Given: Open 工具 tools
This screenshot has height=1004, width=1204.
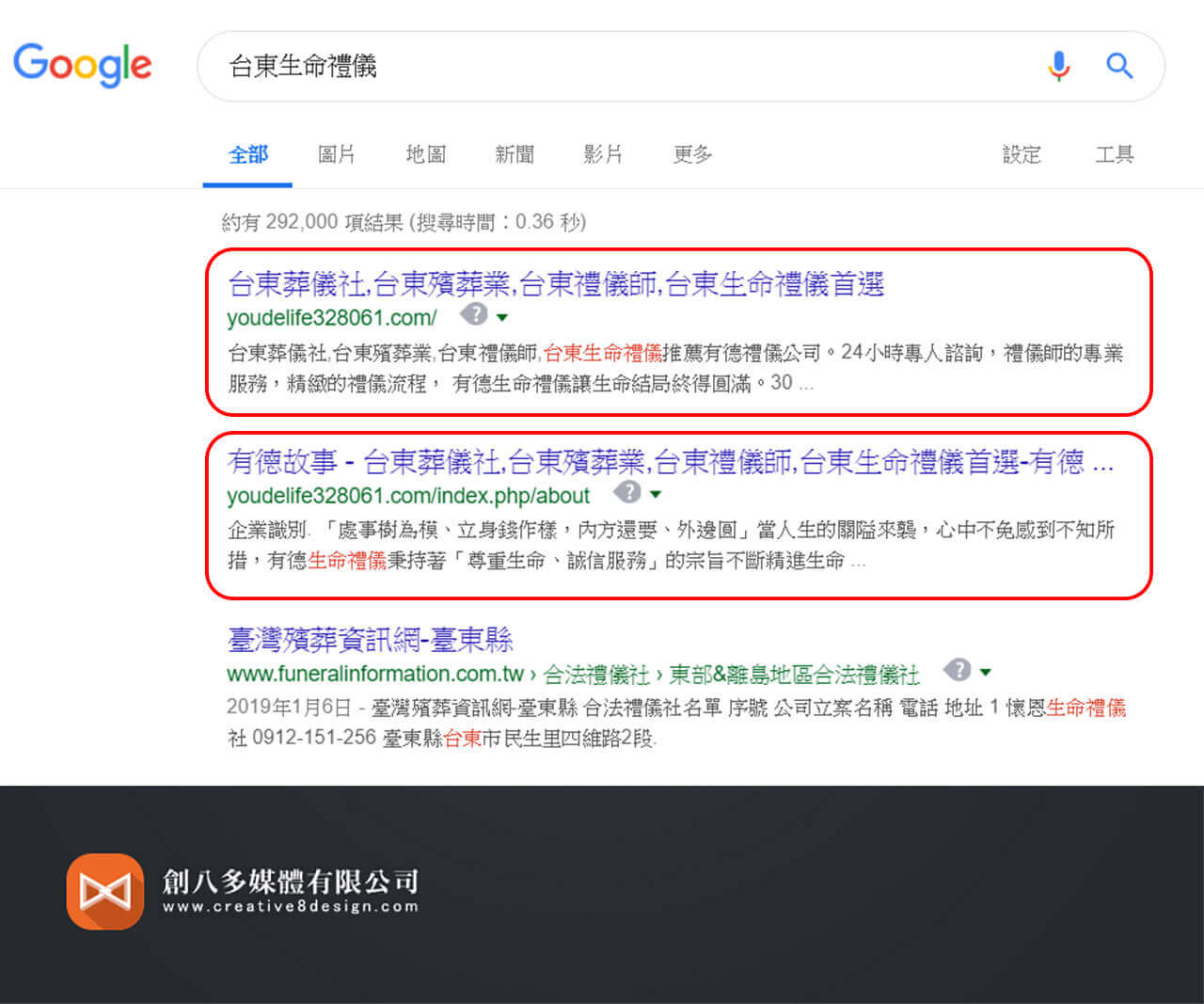Looking at the screenshot, I should click(x=1115, y=154).
